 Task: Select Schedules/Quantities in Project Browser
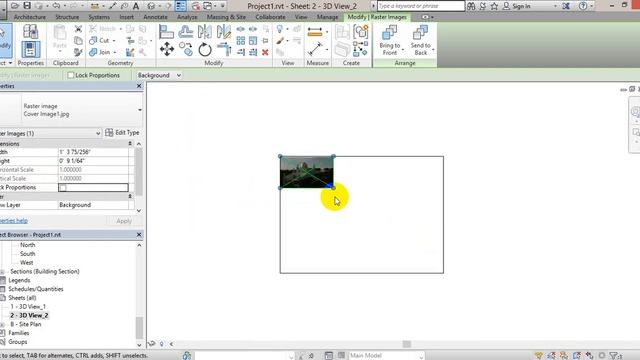pyautogui.click(x=36, y=289)
